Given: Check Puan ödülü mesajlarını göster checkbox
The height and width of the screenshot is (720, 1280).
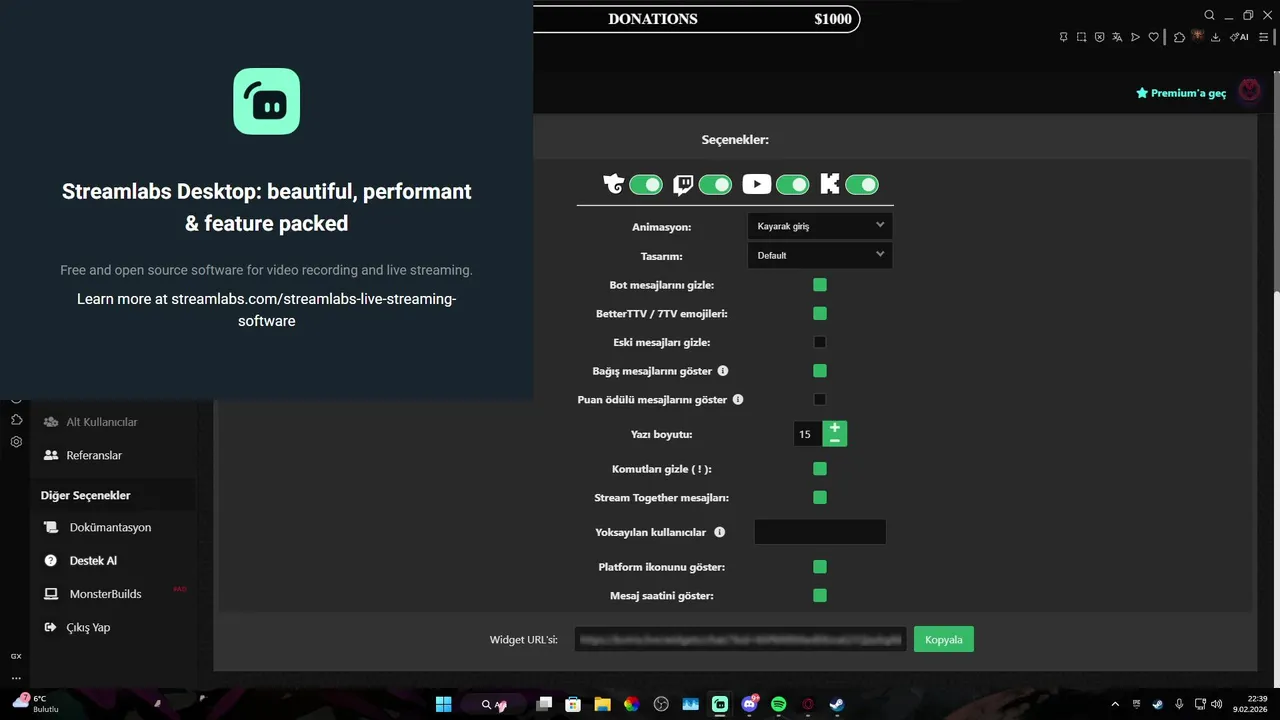Looking at the screenshot, I should (820, 399).
